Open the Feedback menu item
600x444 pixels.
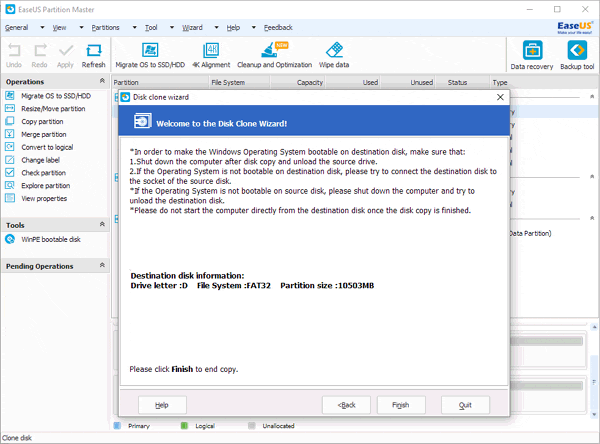tap(278, 28)
